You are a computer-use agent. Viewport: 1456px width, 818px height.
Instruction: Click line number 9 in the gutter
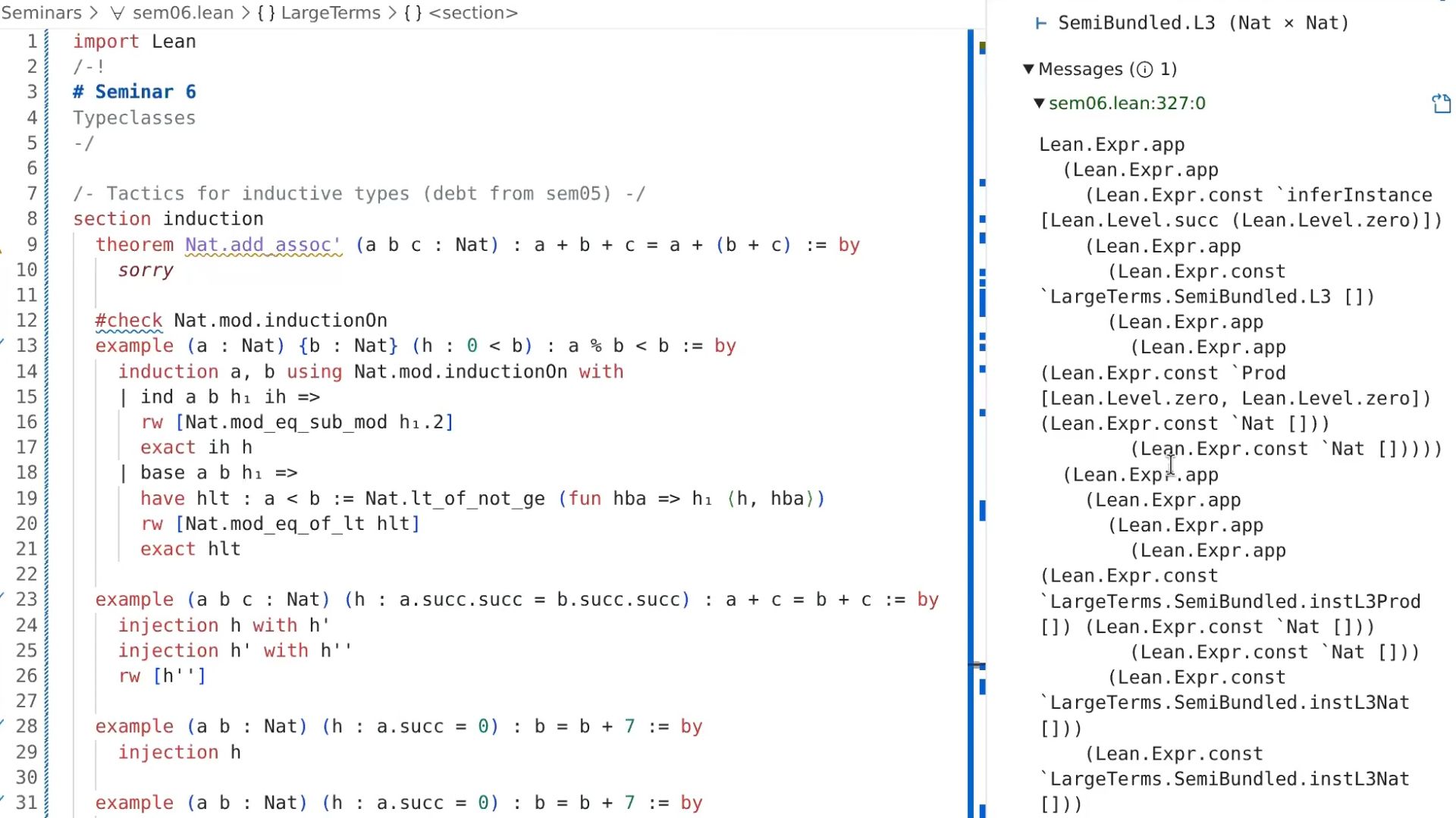point(32,244)
